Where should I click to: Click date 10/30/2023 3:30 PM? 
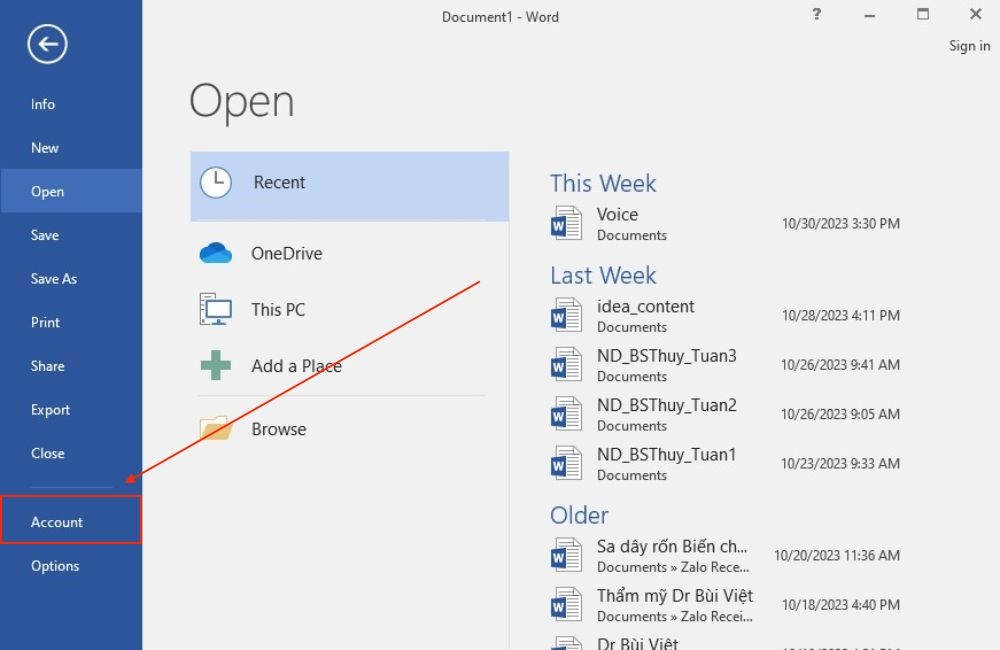coord(841,223)
